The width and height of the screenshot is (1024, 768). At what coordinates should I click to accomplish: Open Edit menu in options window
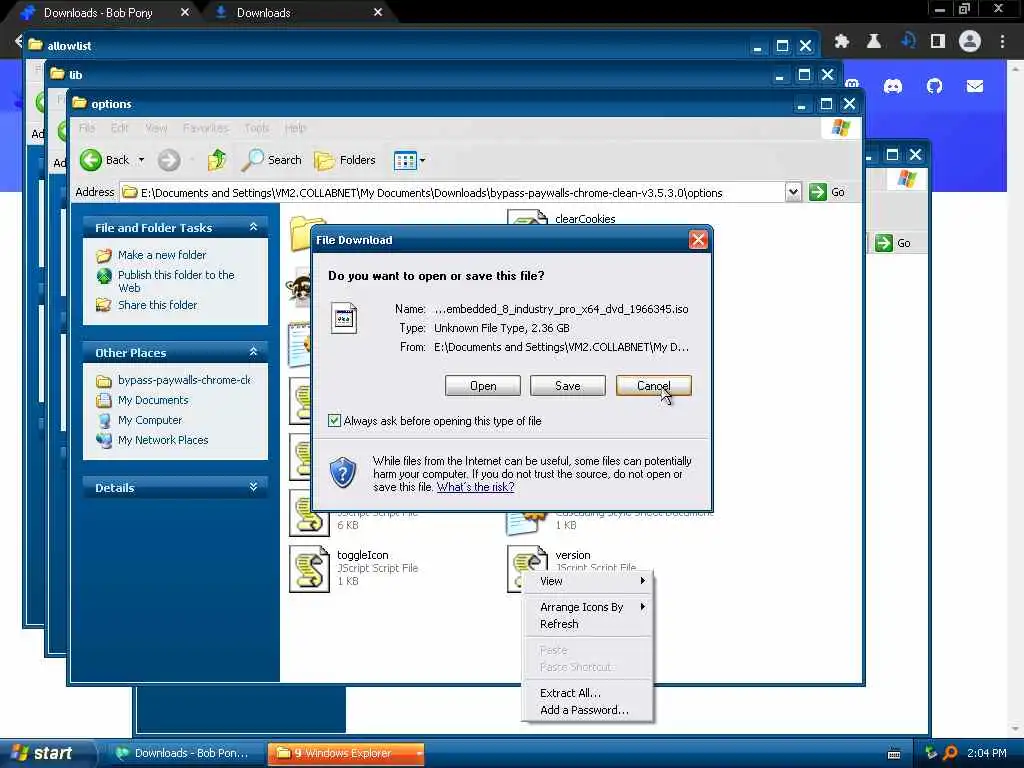[x=120, y=128]
